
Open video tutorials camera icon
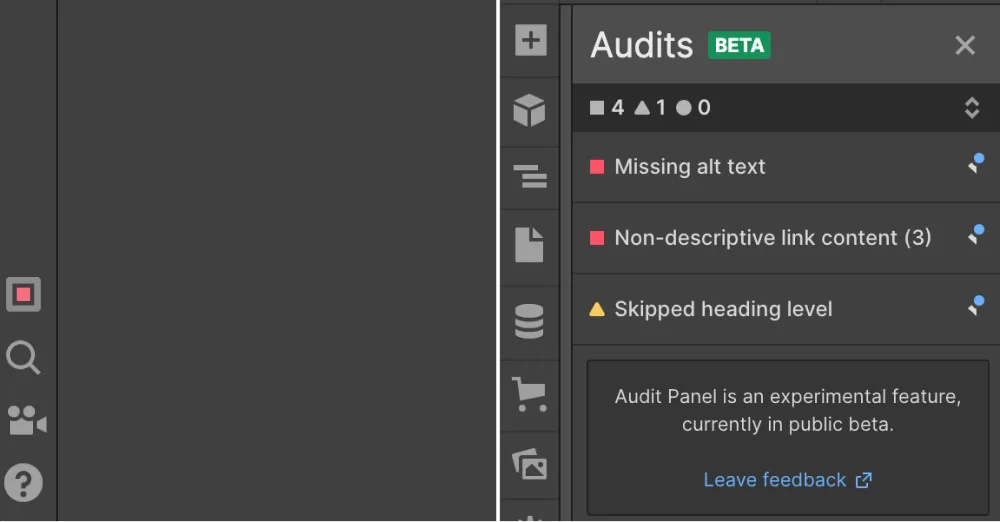[x=27, y=421]
